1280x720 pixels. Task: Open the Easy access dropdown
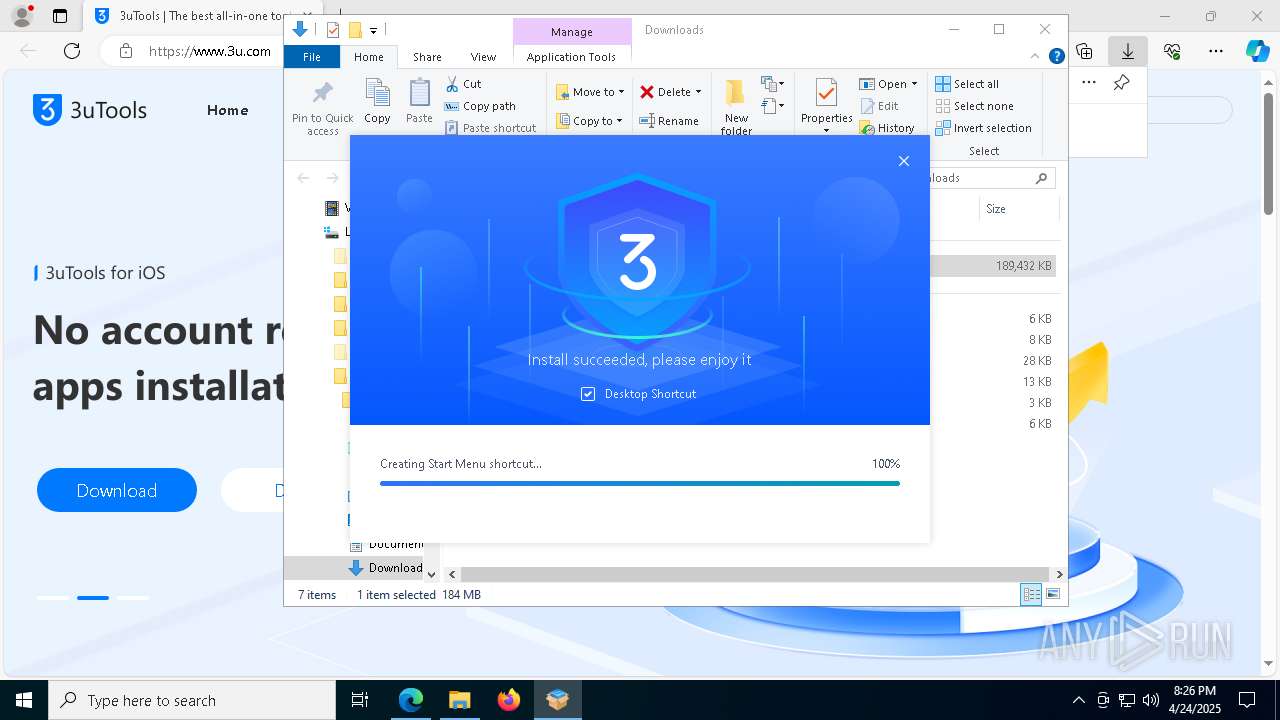[772, 106]
